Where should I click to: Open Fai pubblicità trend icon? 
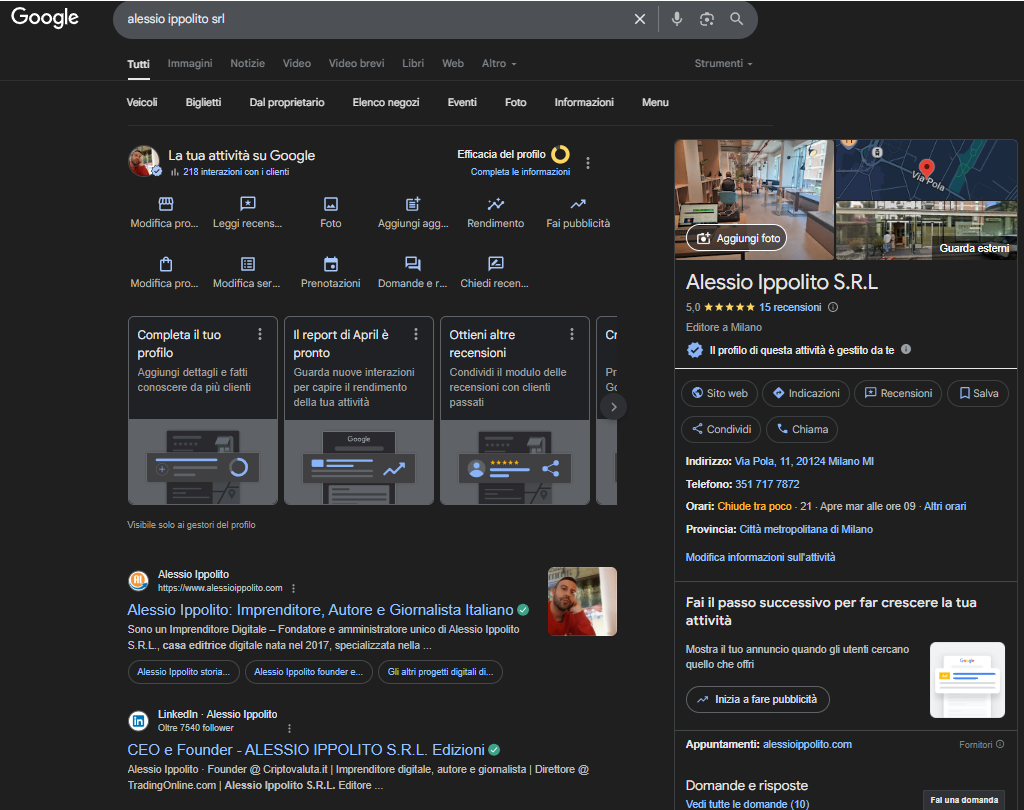click(x=578, y=204)
